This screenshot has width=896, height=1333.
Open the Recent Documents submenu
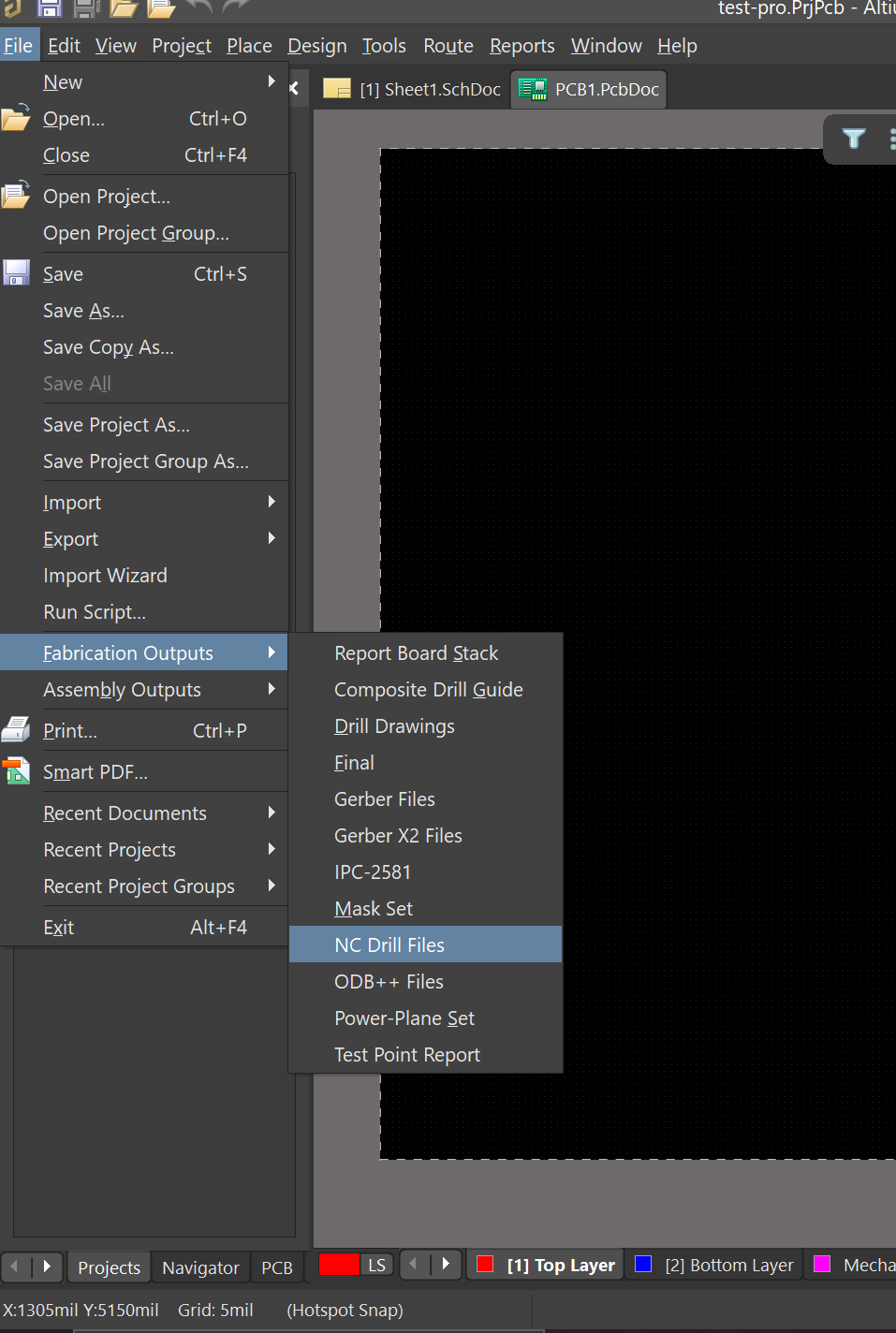(125, 813)
